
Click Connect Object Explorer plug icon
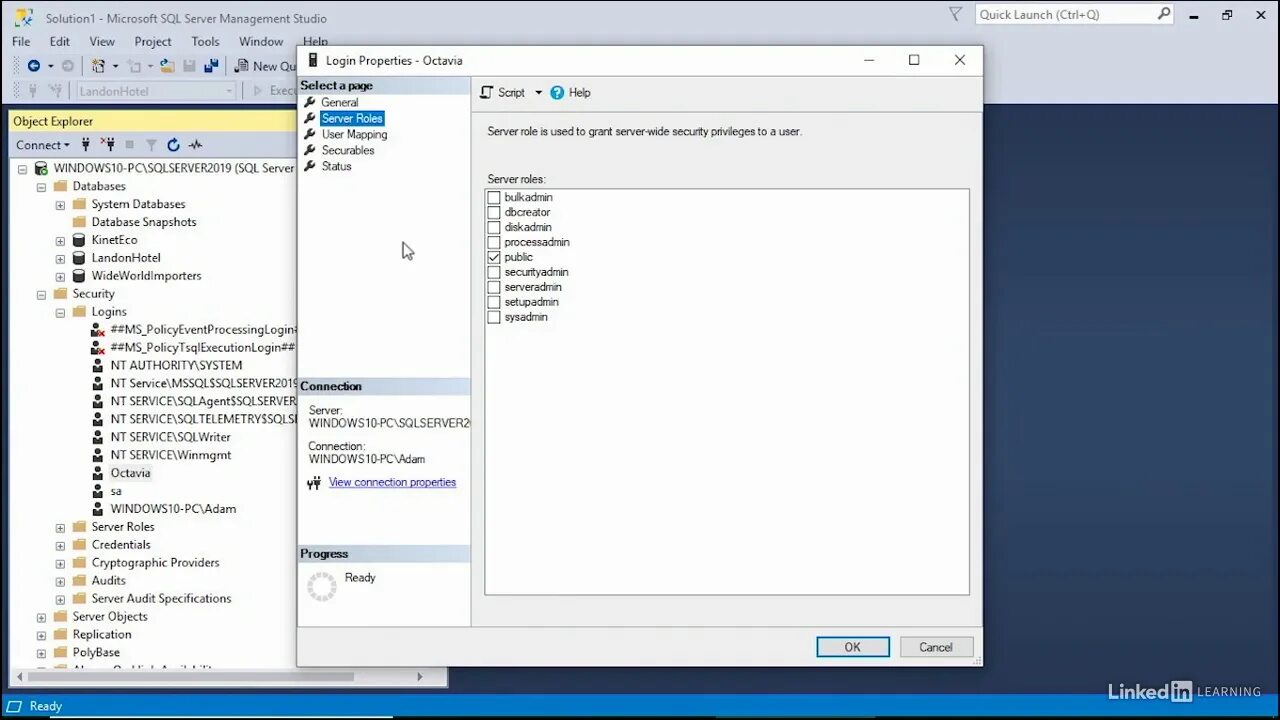[86, 145]
